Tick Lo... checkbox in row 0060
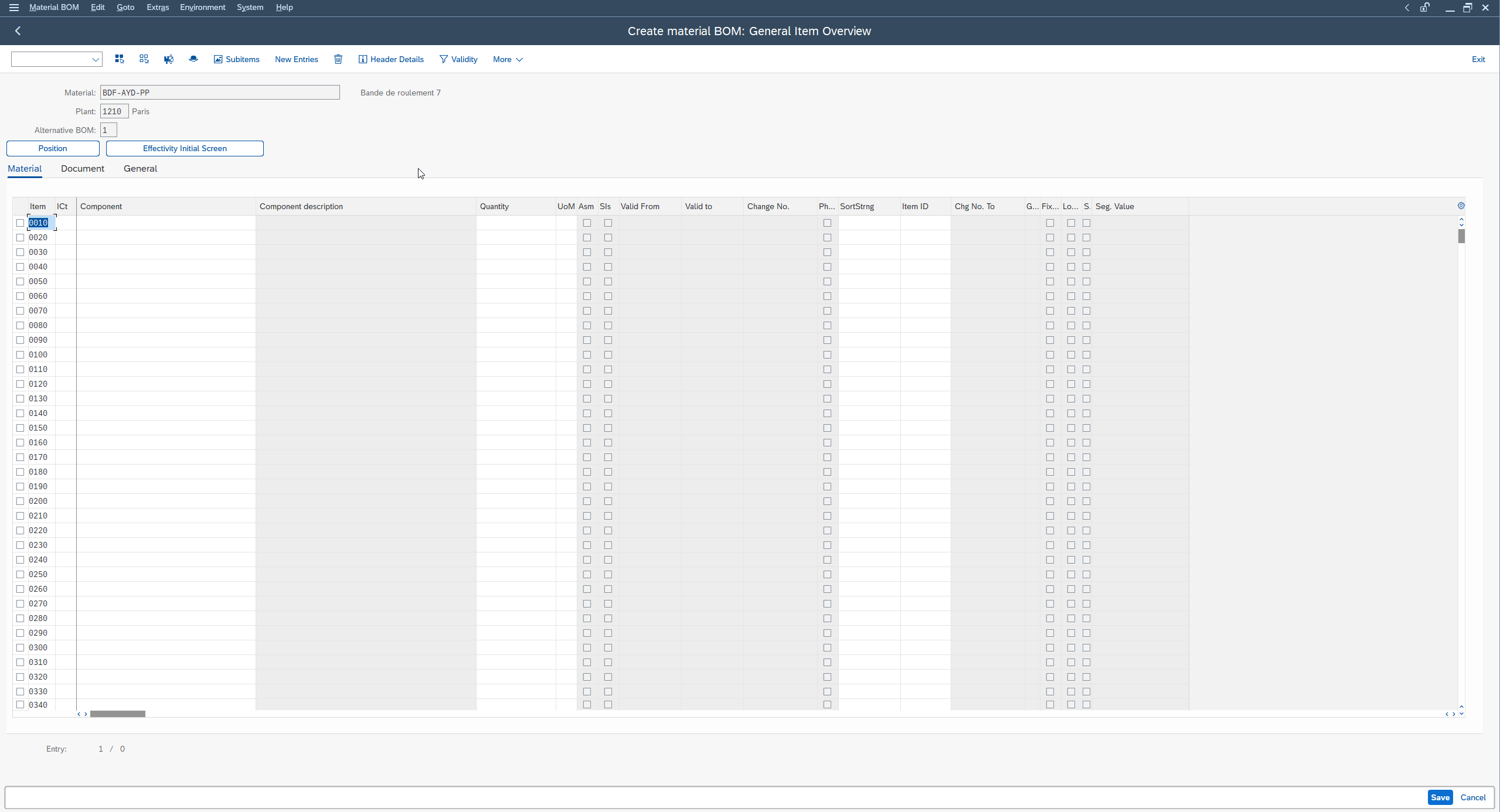1500x812 pixels. click(x=1071, y=296)
